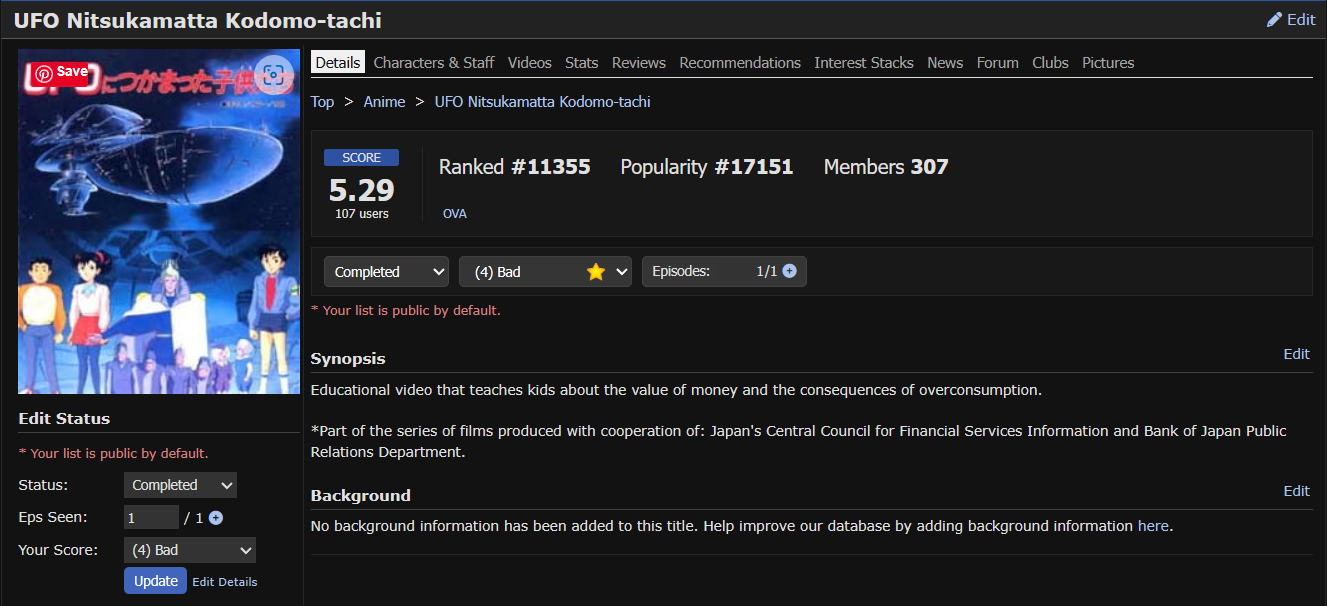Open the Forum tab
This screenshot has width=1327, height=606.
997,62
